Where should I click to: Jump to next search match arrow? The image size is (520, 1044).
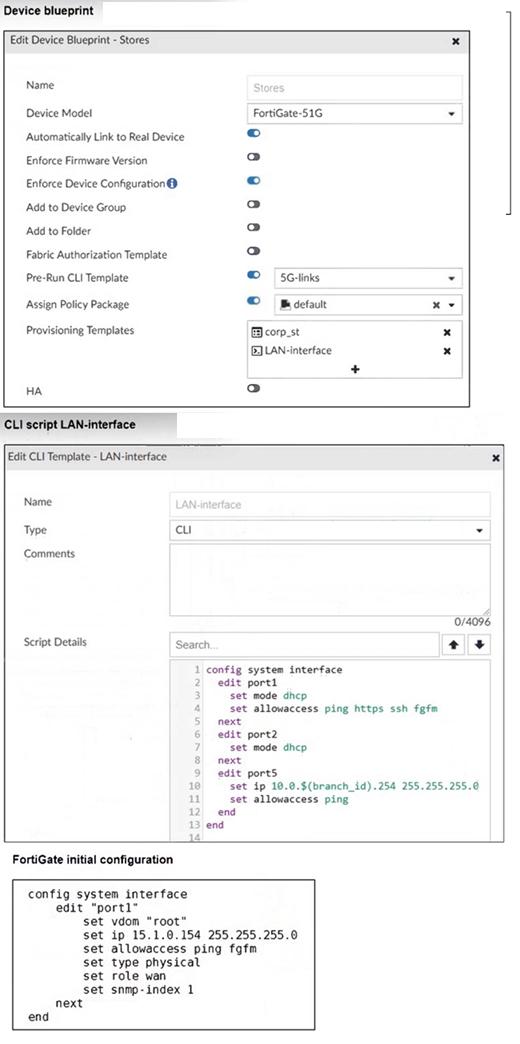pos(479,645)
